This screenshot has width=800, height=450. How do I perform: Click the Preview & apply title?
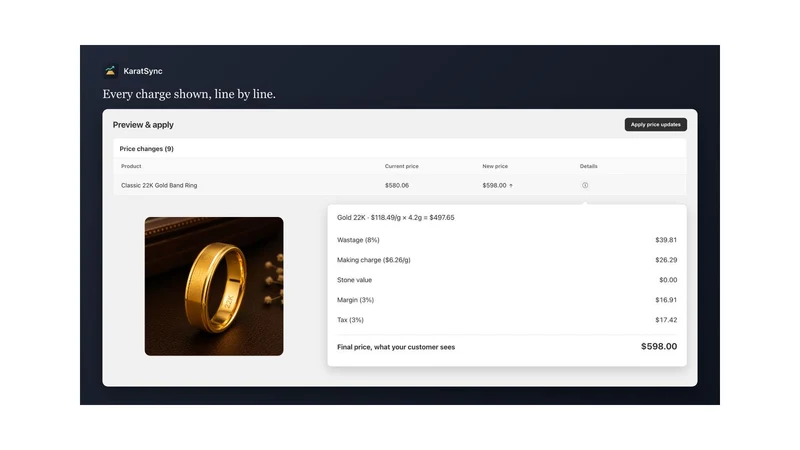tap(143, 124)
